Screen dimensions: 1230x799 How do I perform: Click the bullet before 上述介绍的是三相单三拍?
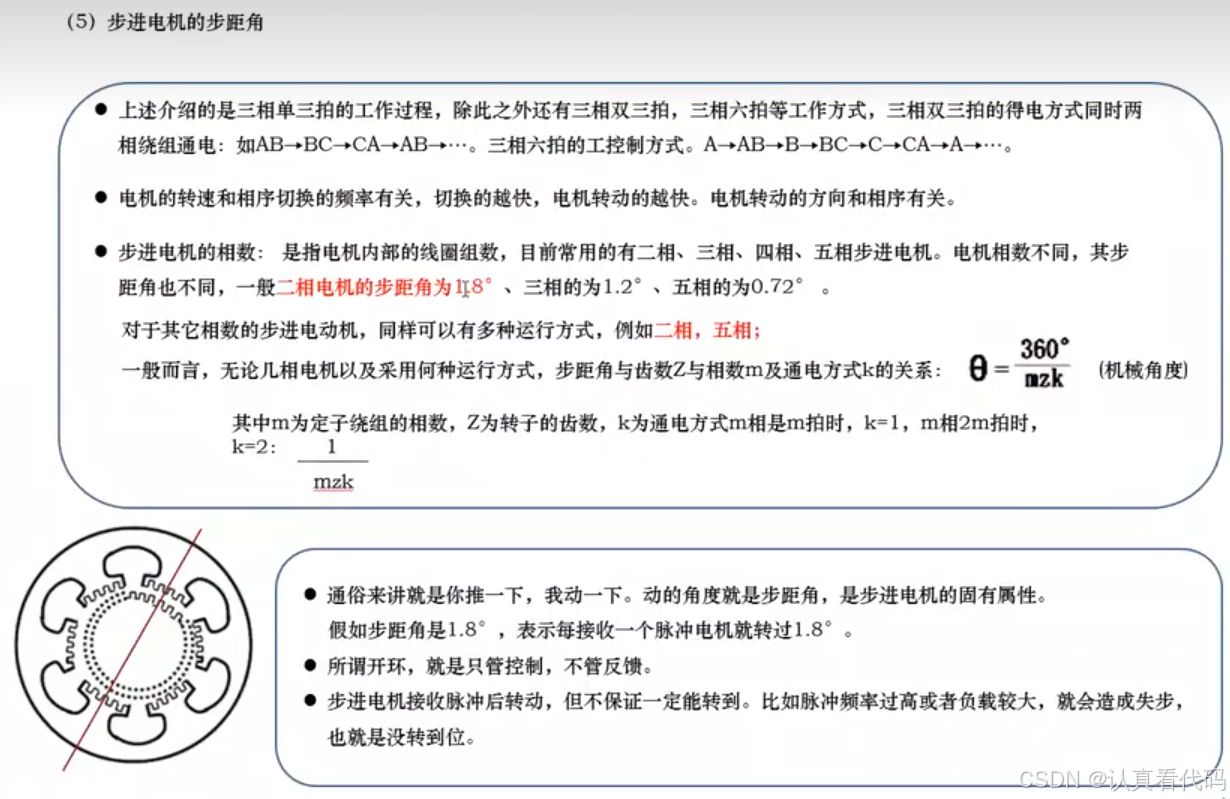click(x=100, y=110)
